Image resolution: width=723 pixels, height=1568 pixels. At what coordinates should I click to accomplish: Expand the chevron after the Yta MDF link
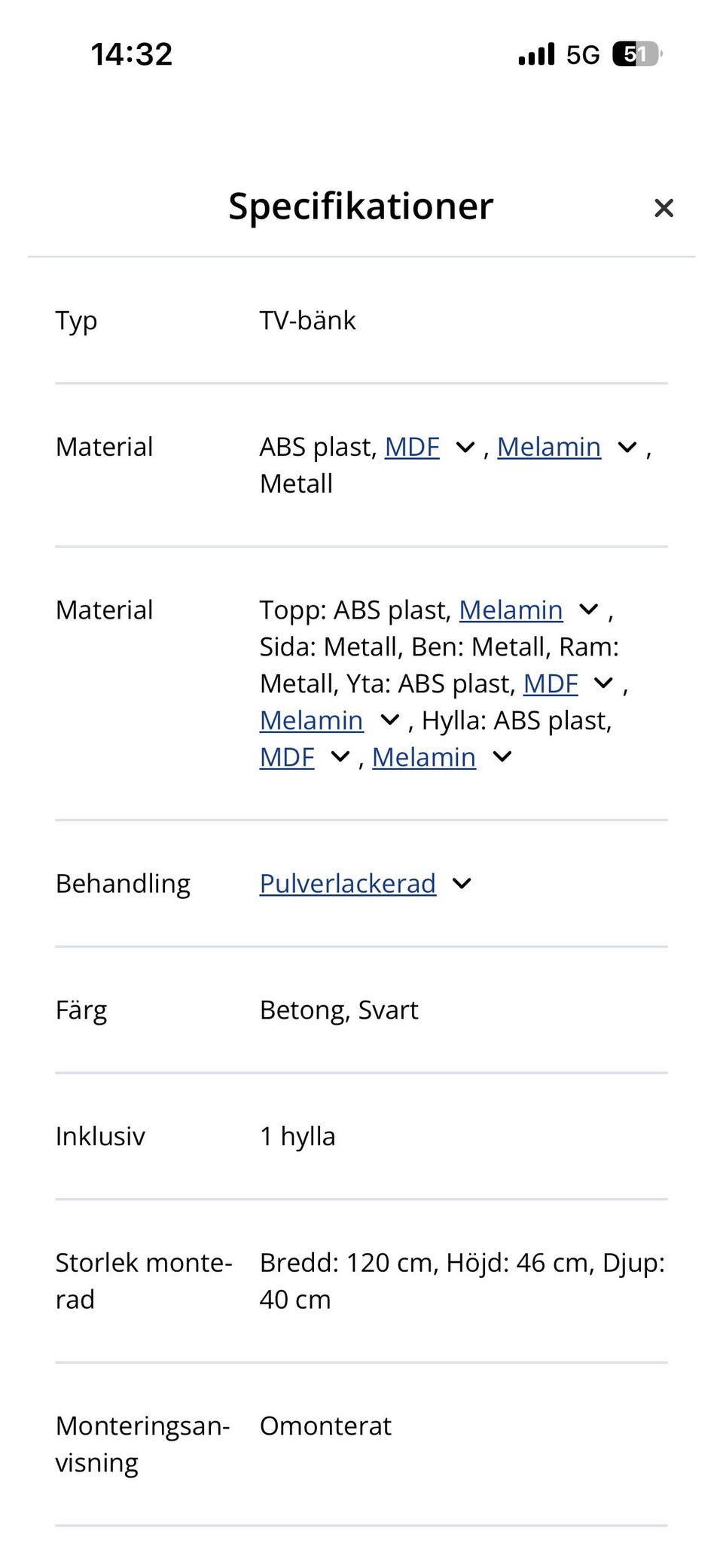(603, 683)
